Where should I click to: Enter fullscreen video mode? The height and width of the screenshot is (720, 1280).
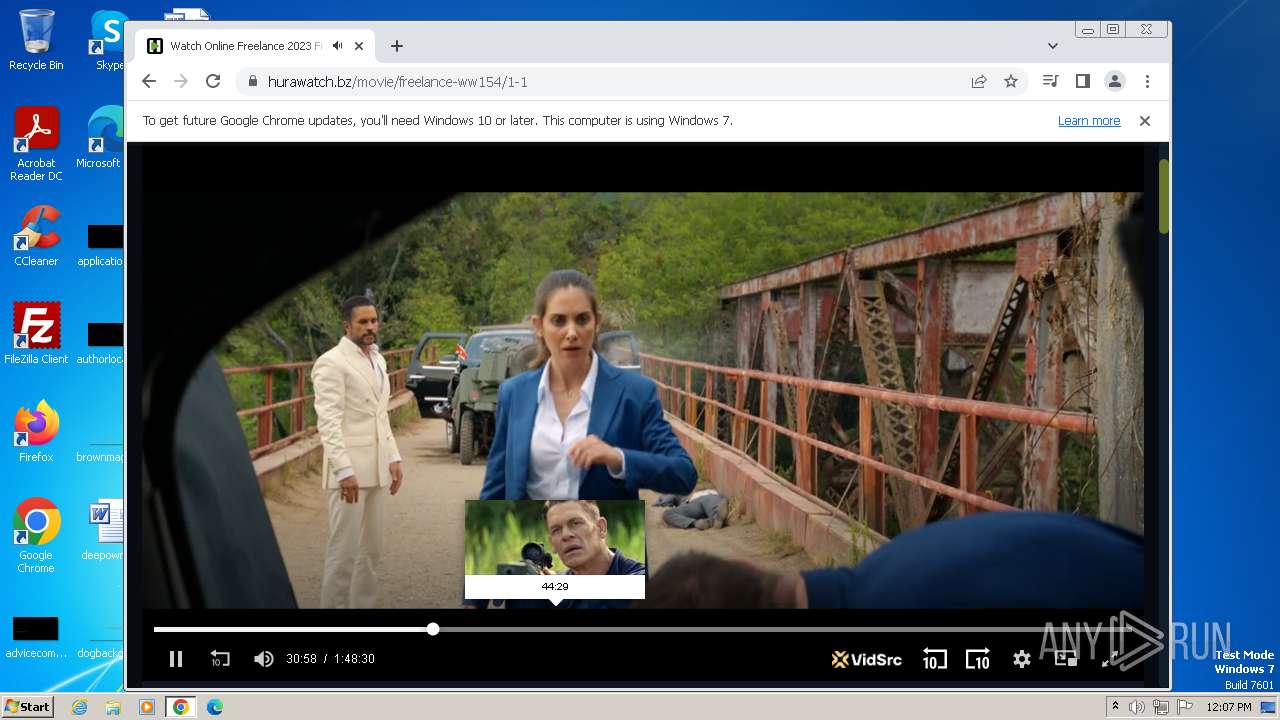coord(1109,659)
